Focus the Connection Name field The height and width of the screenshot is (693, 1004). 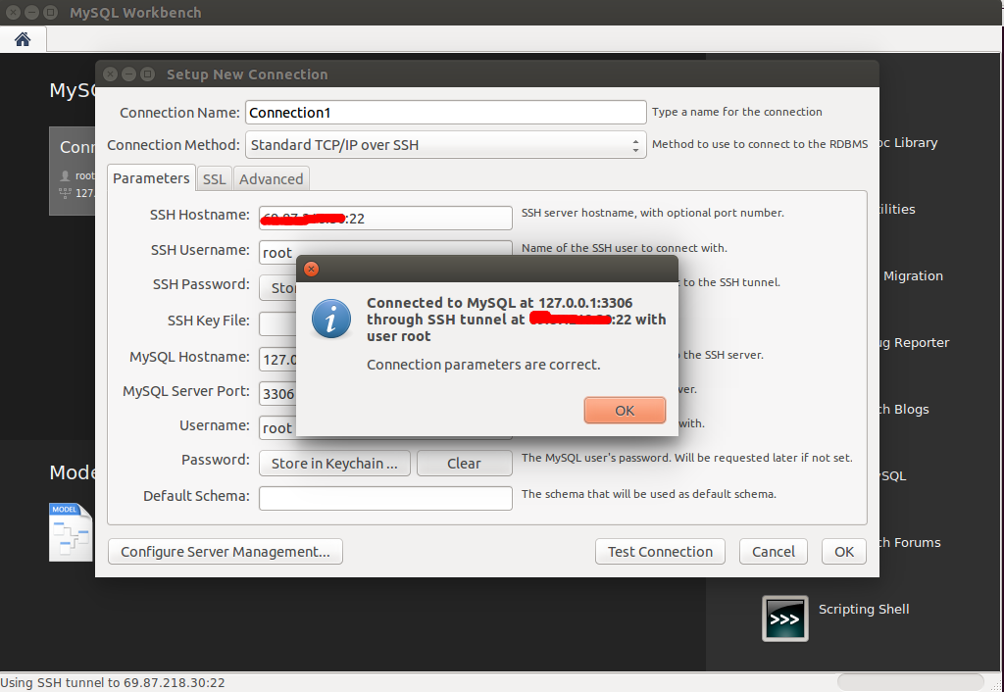tap(446, 113)
